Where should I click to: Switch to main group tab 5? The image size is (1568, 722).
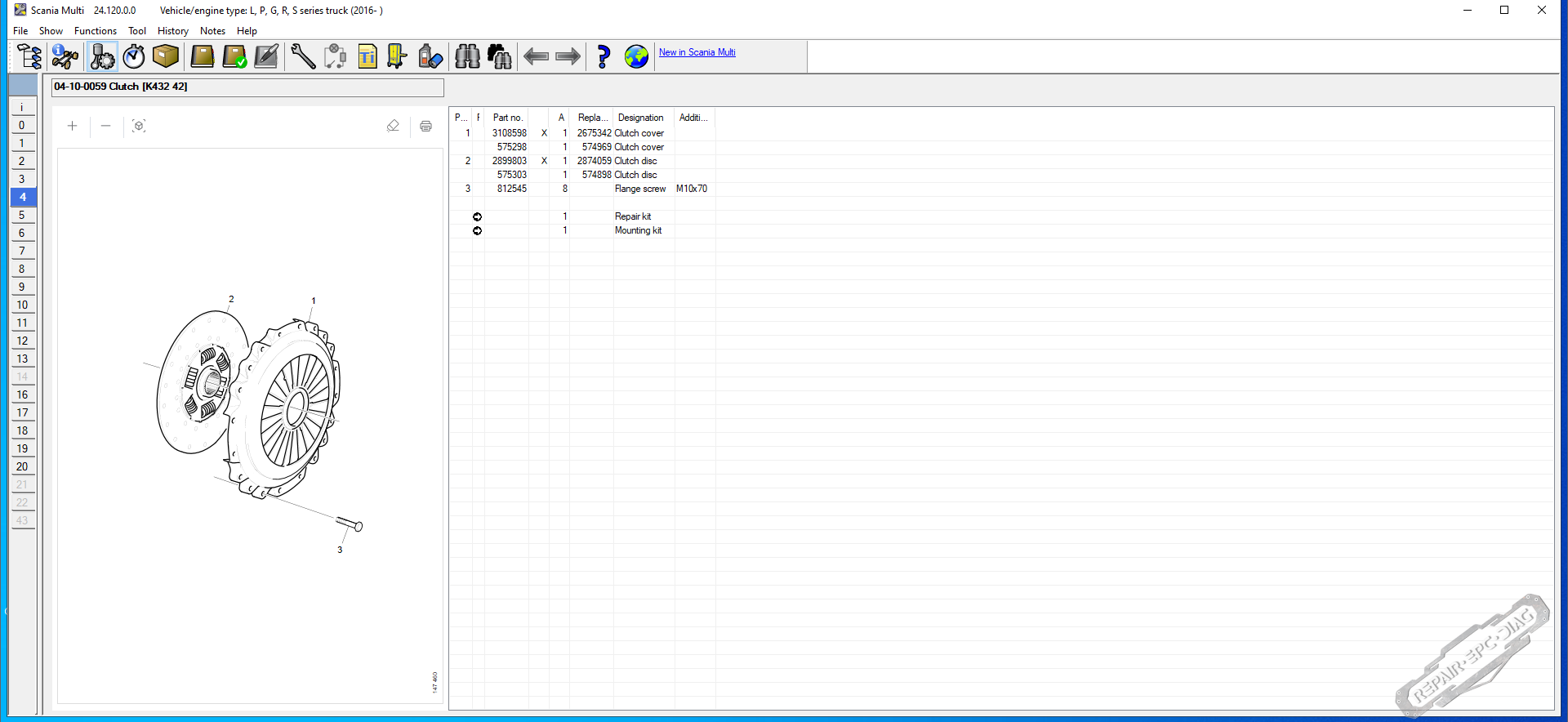22,215
